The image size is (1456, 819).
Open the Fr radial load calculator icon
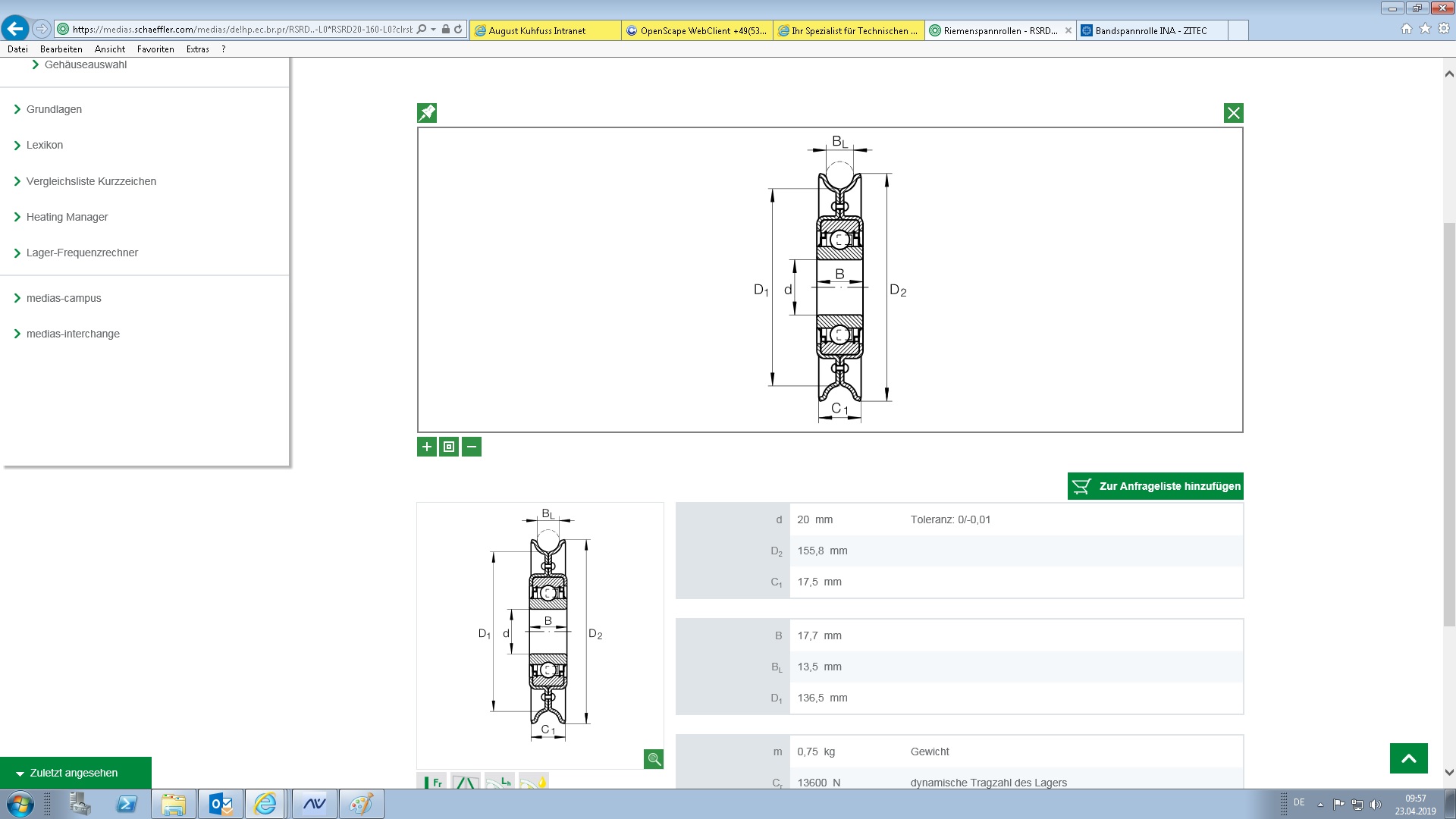pos(432,782)
